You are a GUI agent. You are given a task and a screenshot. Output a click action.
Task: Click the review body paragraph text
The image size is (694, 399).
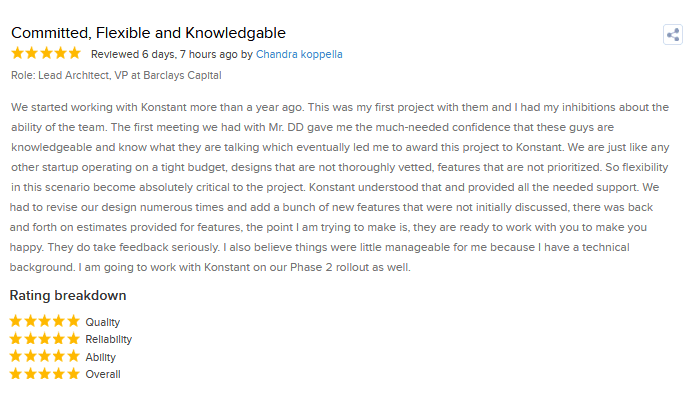[340, 187]
